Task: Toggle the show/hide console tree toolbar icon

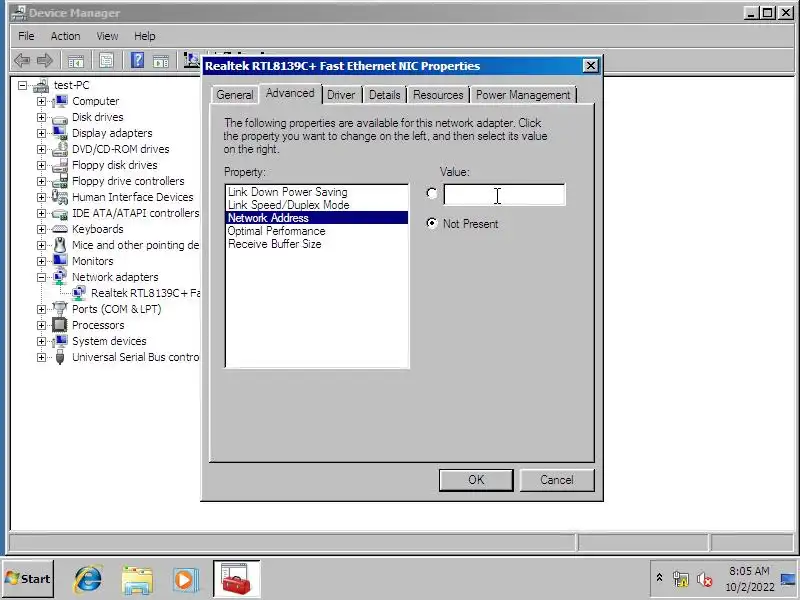Action: point(76,61)
